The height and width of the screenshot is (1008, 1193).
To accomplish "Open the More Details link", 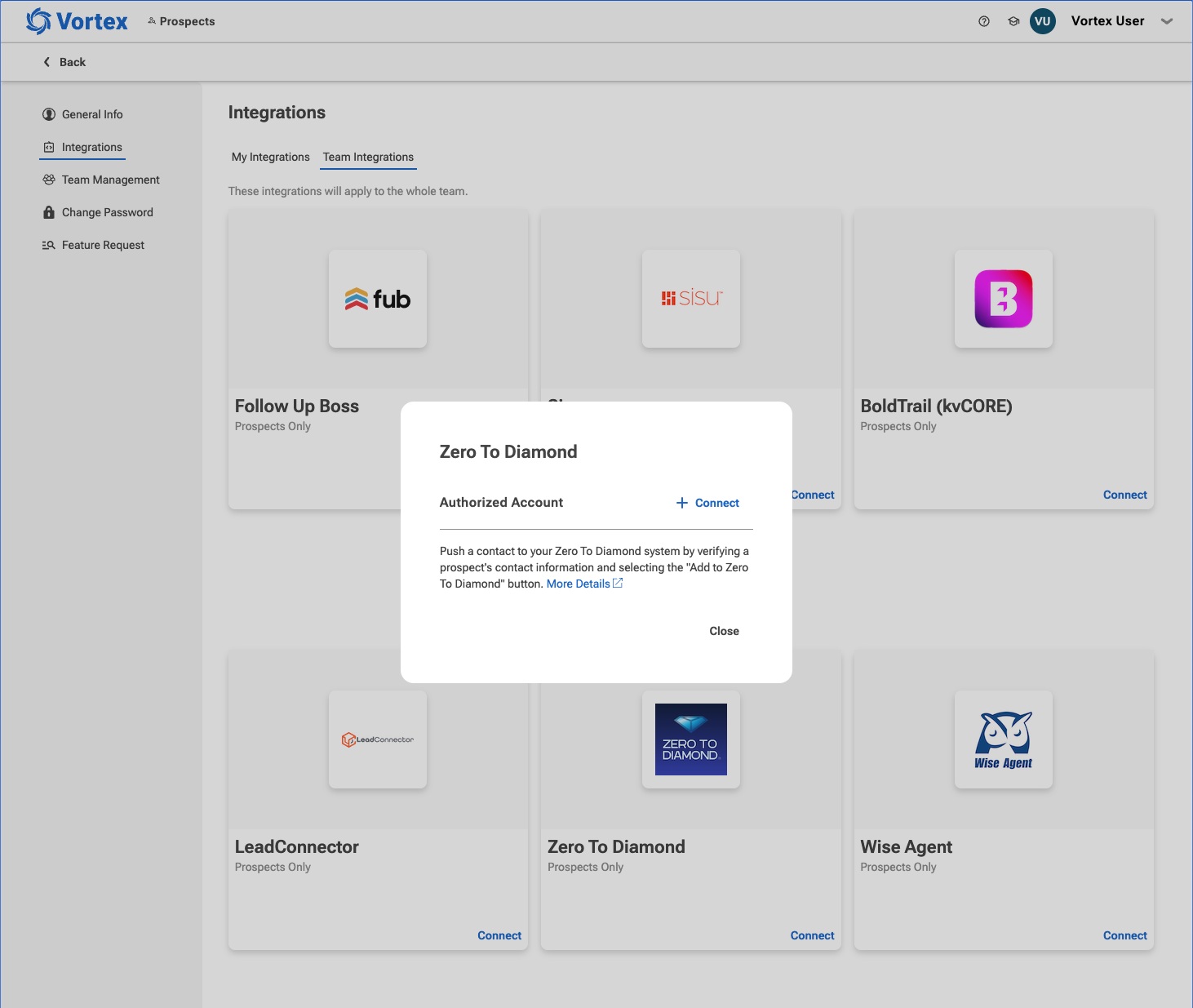I will [x=584, y=584].
